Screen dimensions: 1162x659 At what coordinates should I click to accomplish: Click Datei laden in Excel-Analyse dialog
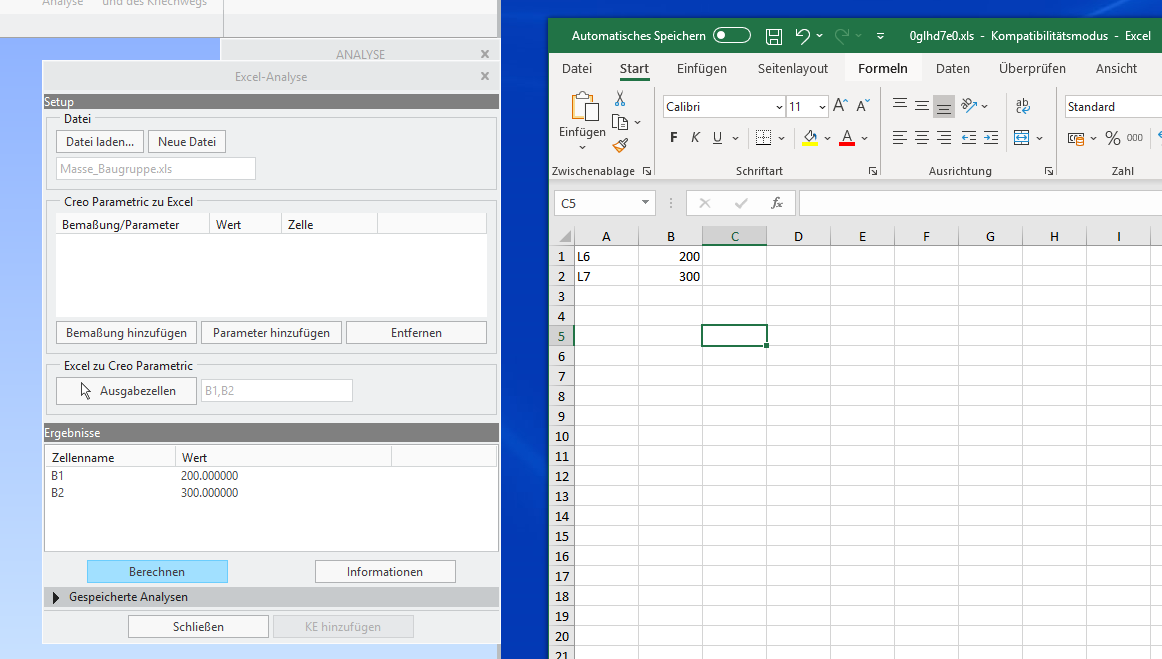click(99, 141)
